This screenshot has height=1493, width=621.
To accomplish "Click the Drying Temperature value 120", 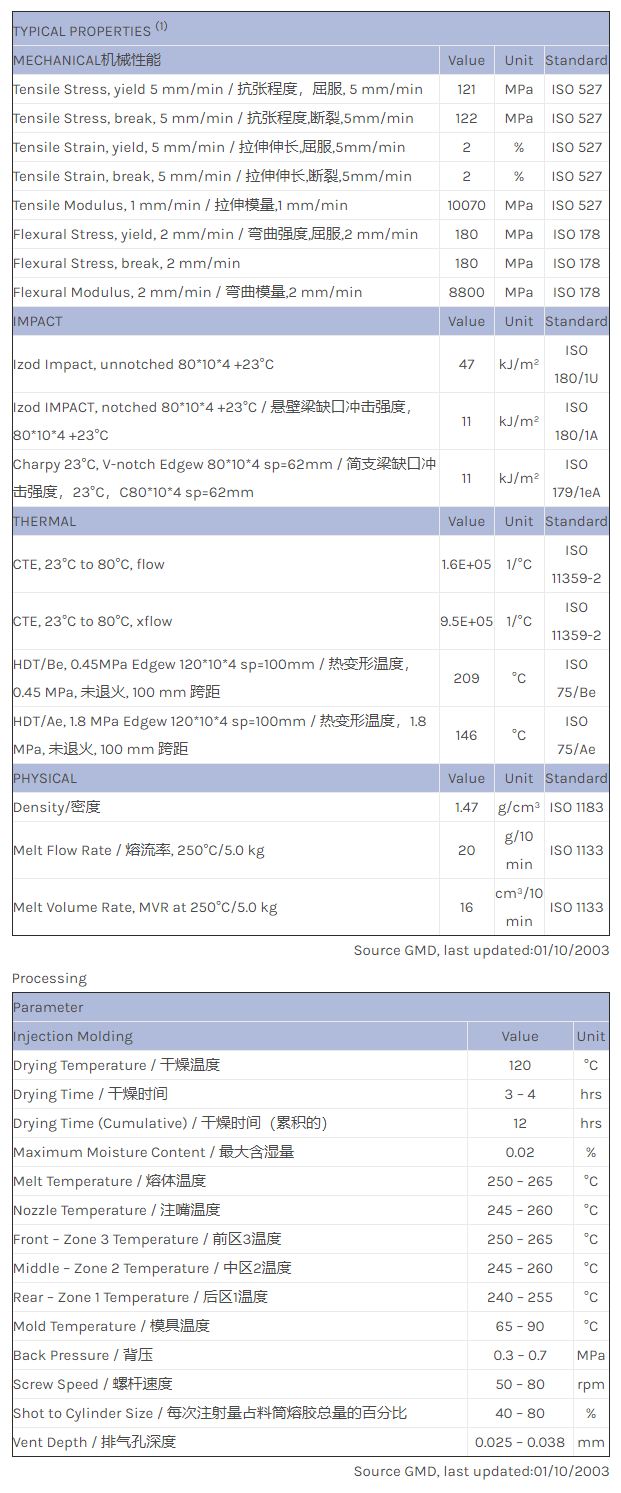I will [520, 1065].
